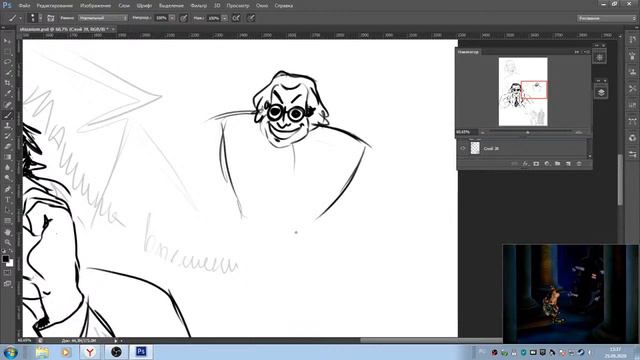Toggle tablet pressure for size
This screenshot has width=640, height=360.
click(251, 18)
